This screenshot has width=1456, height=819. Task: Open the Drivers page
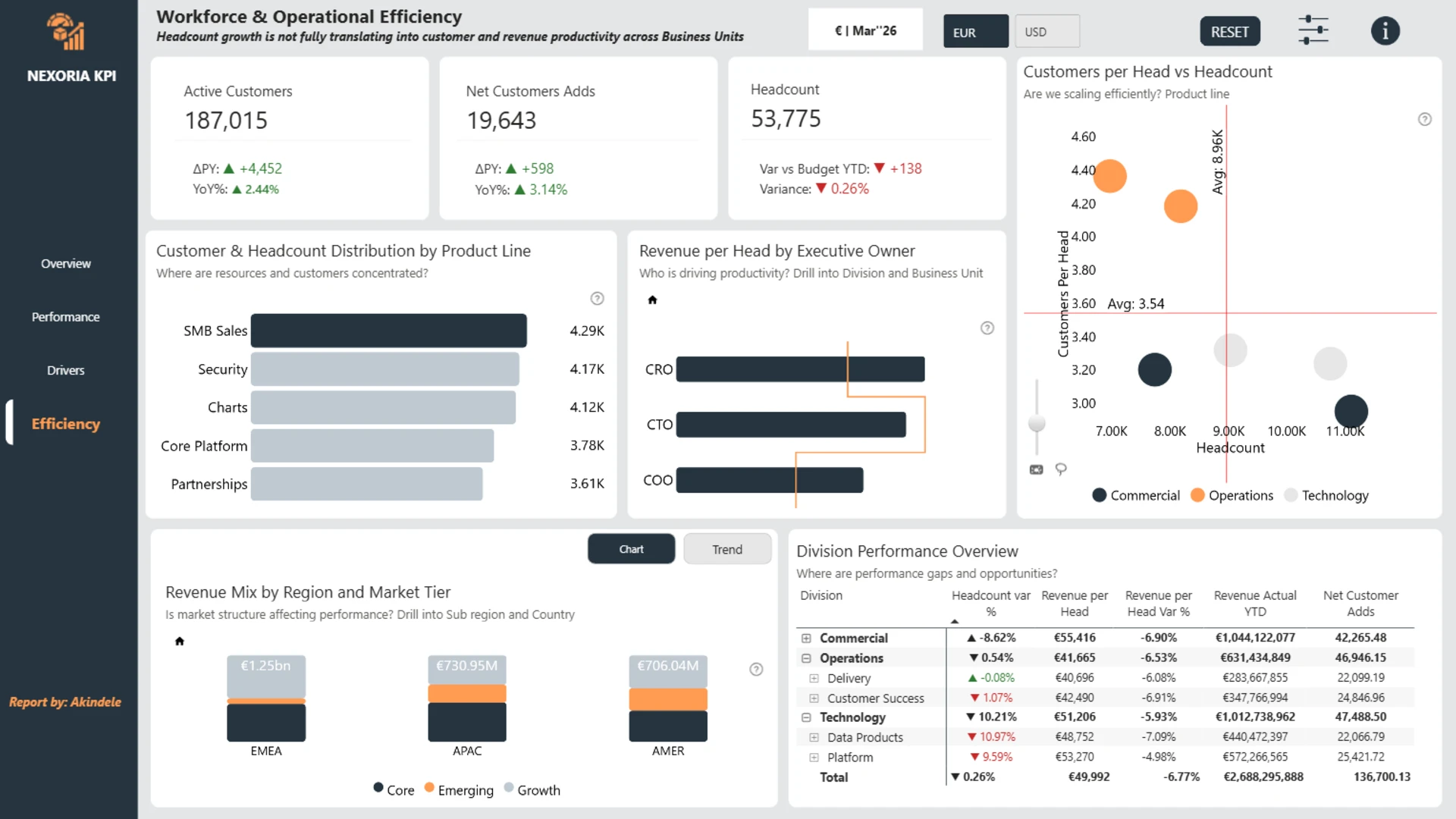pyautogui.click(x=66, y=371)
